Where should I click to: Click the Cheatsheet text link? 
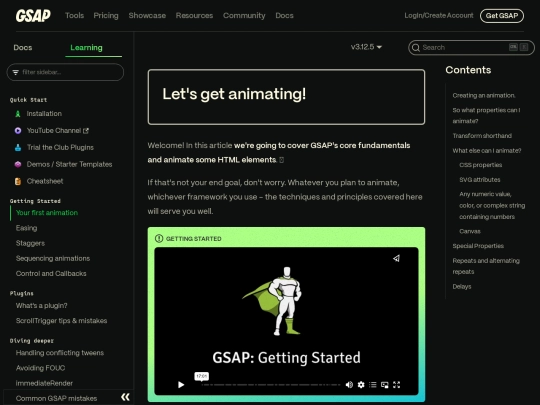coord(45,181)
